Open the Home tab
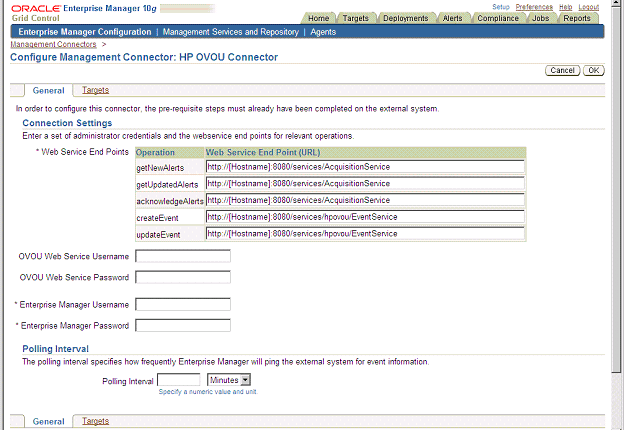624x430 pixels. point(318,18)
